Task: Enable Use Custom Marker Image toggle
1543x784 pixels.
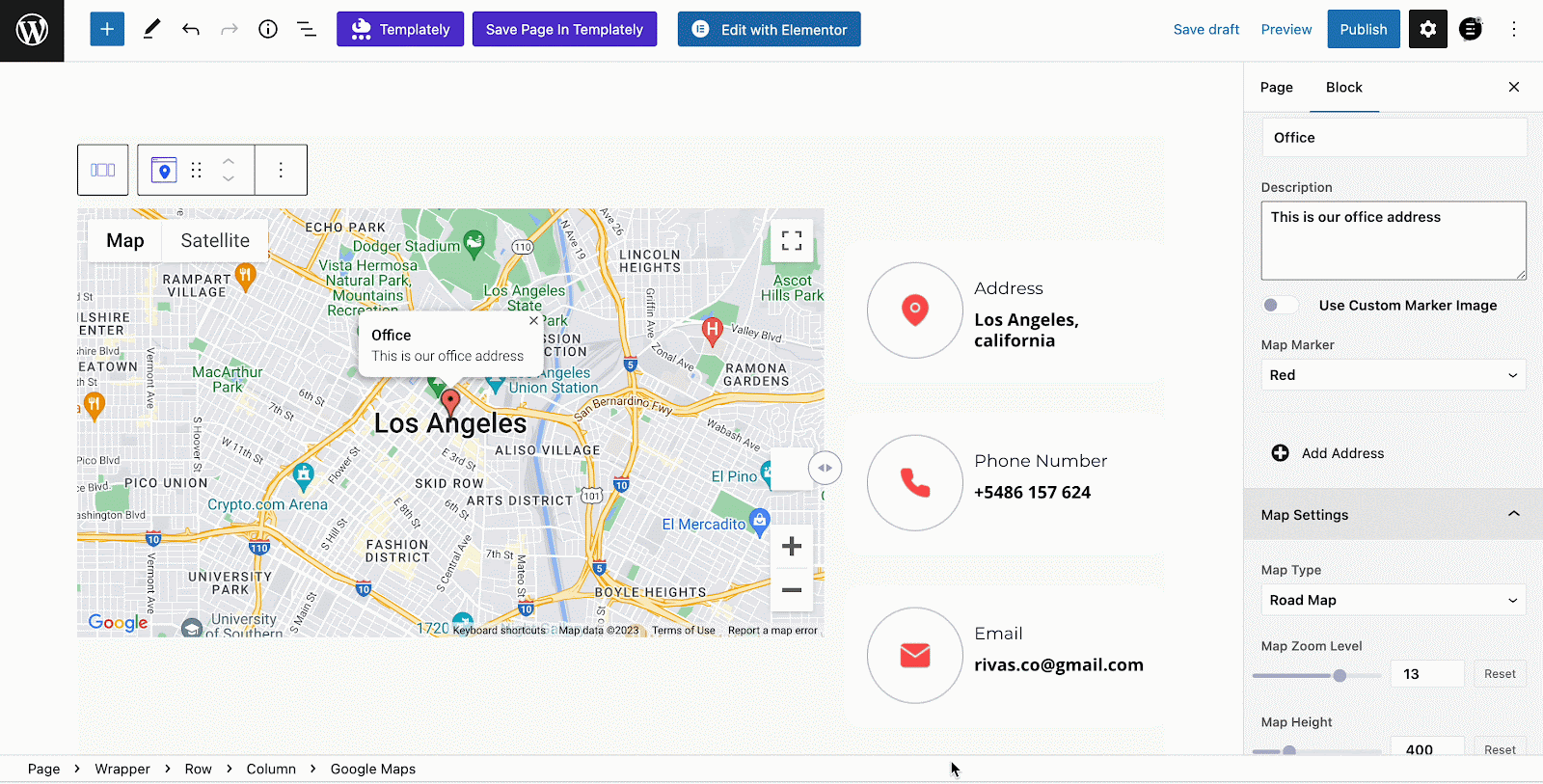Action: click(1279, 305)
